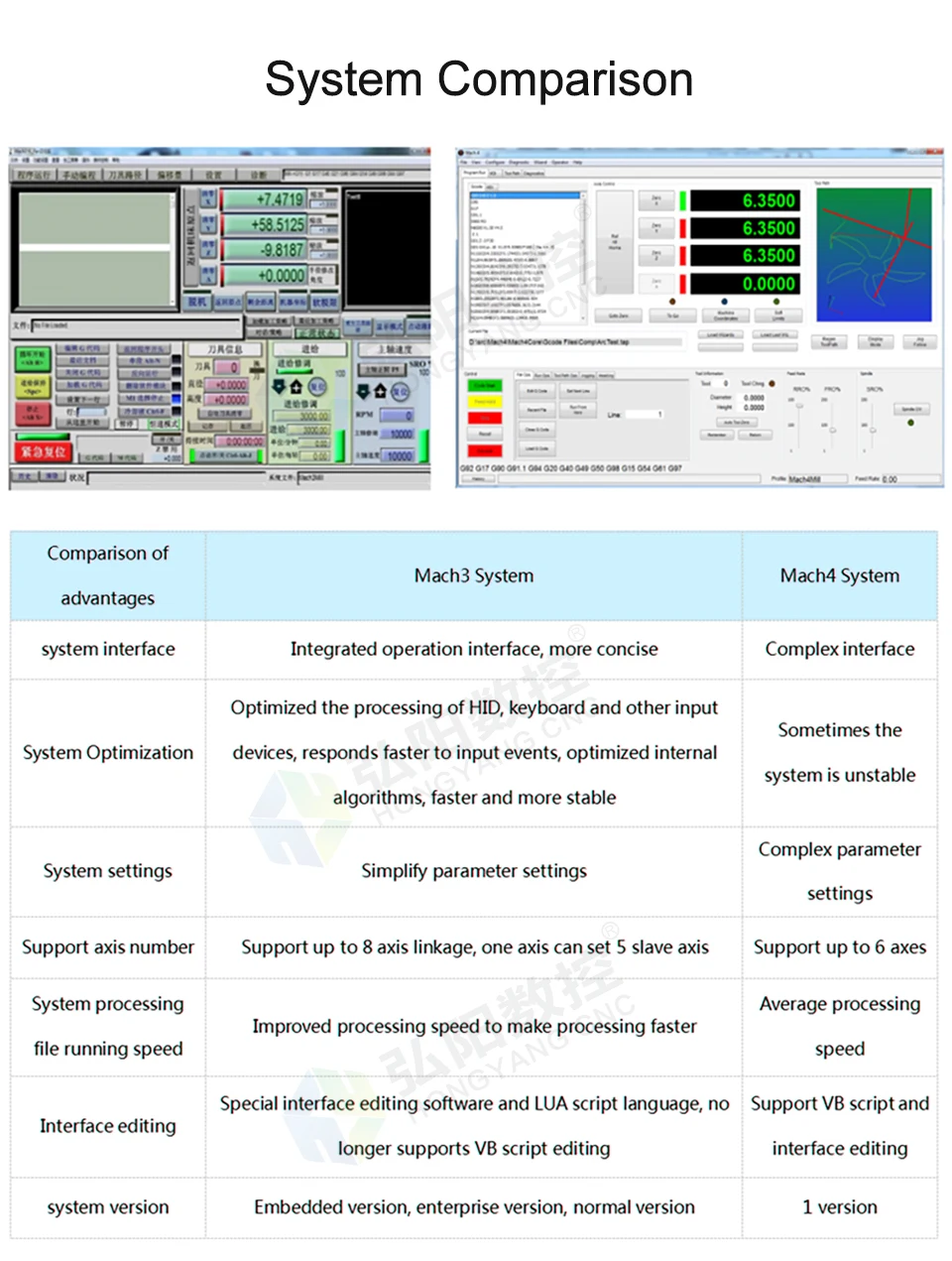Click Reset button in Mach4 Control group
Screen dimensions: 952x1261
(x=485, y=434)
